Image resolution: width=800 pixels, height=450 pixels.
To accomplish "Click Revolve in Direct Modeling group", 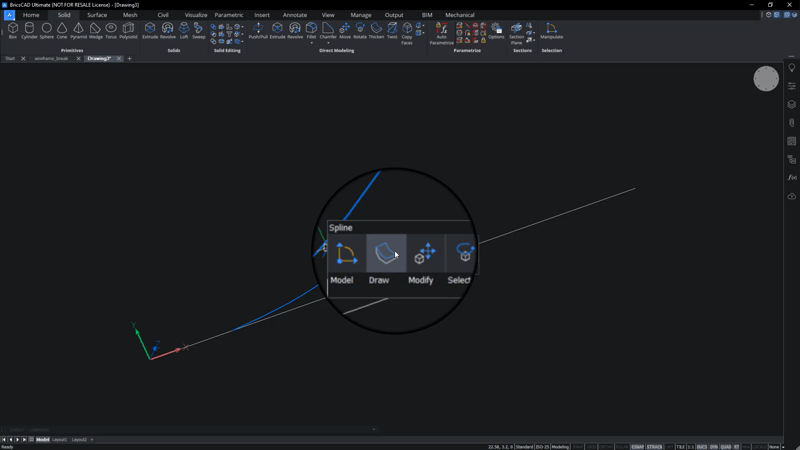I will [x=295, y=30].
